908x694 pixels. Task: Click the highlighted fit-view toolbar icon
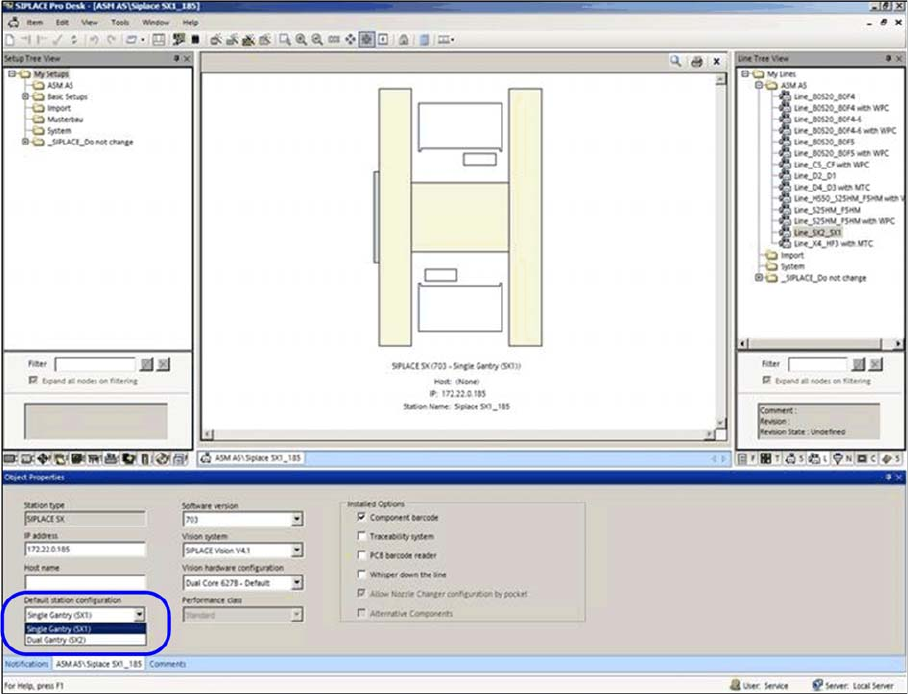[367, 39]
